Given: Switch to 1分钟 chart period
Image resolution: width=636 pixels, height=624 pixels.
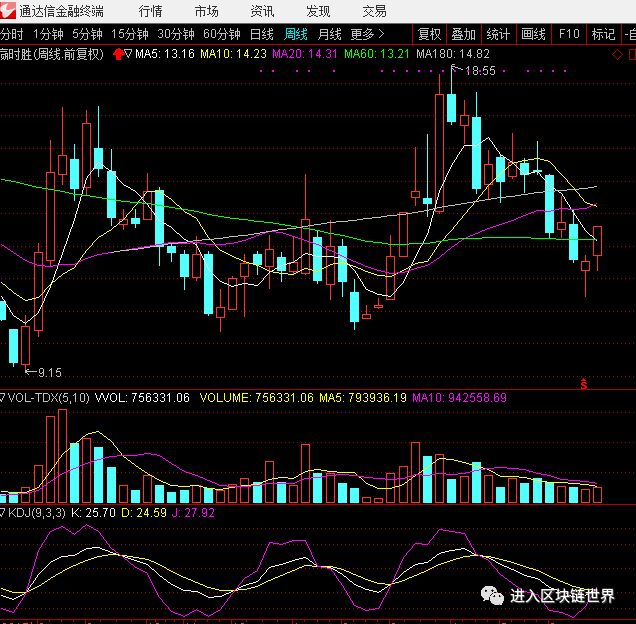Looking at the screenshot, I should [48, 34].
